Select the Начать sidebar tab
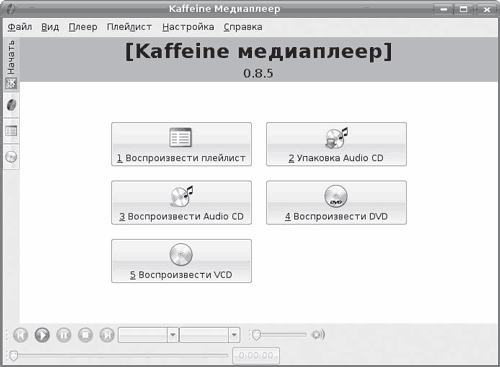500x367 pixels. click(11, 64)
